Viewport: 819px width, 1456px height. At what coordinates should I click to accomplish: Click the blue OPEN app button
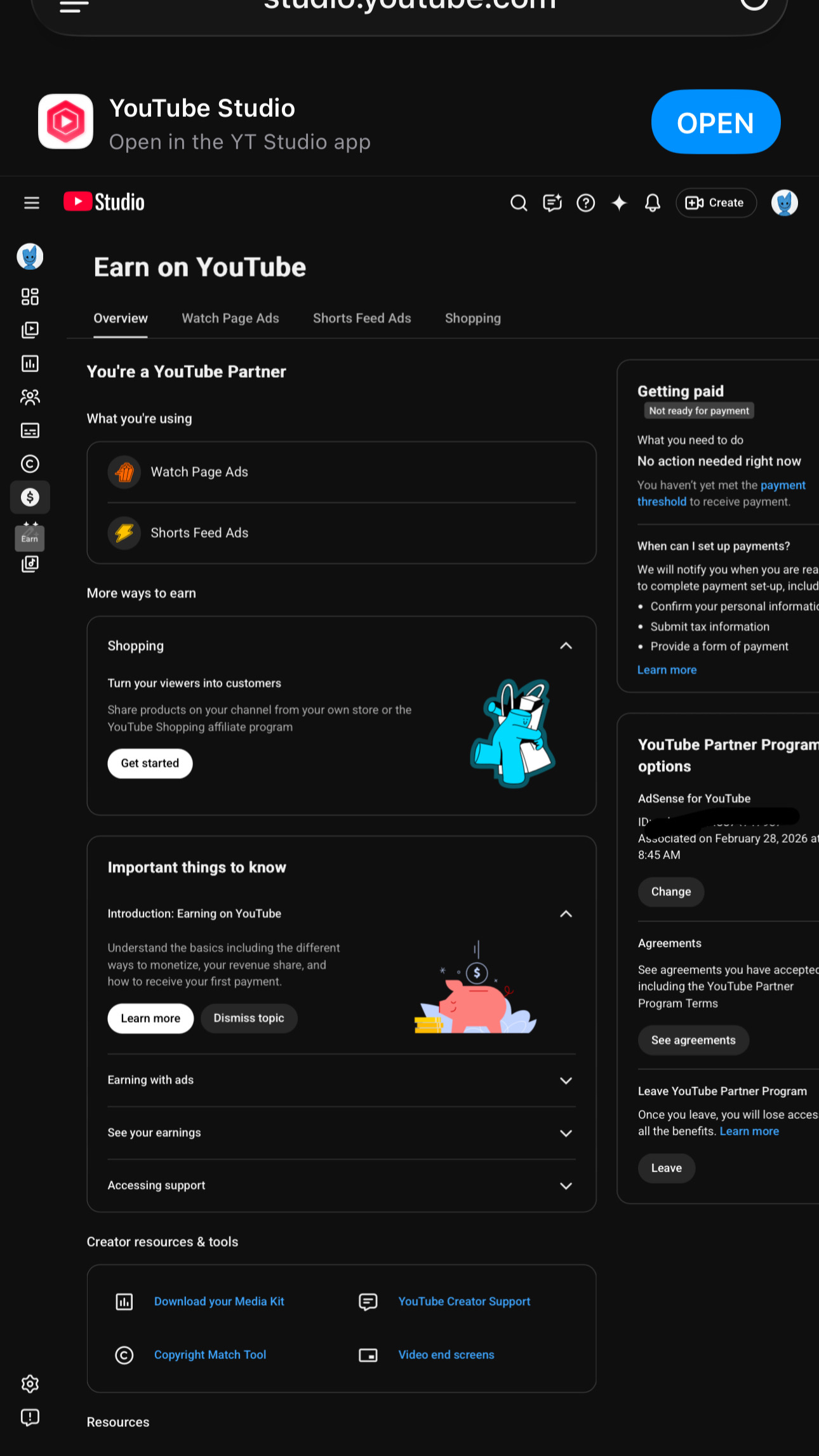(716, 122)
